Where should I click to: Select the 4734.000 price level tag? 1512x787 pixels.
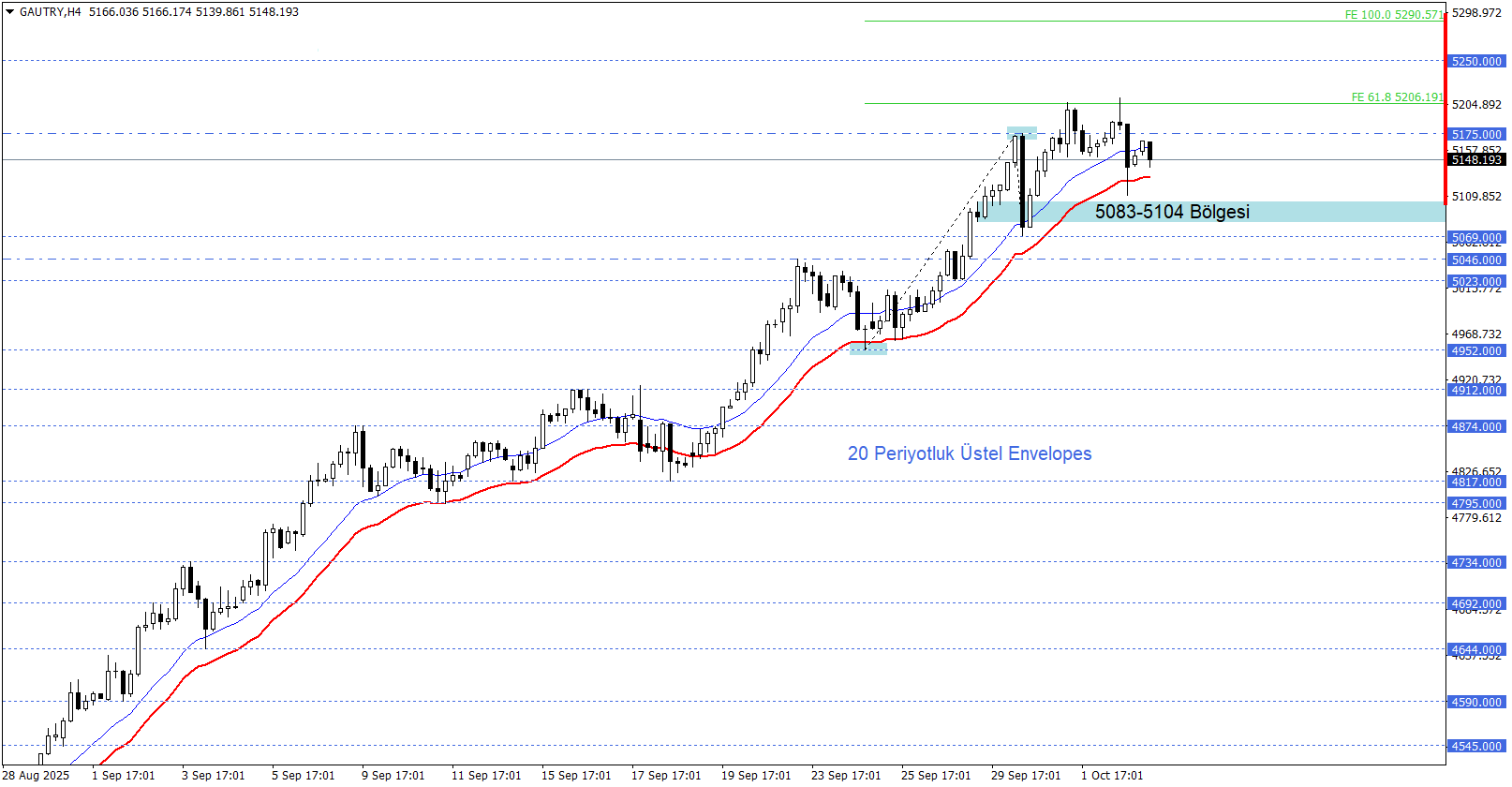[1476, 563]
